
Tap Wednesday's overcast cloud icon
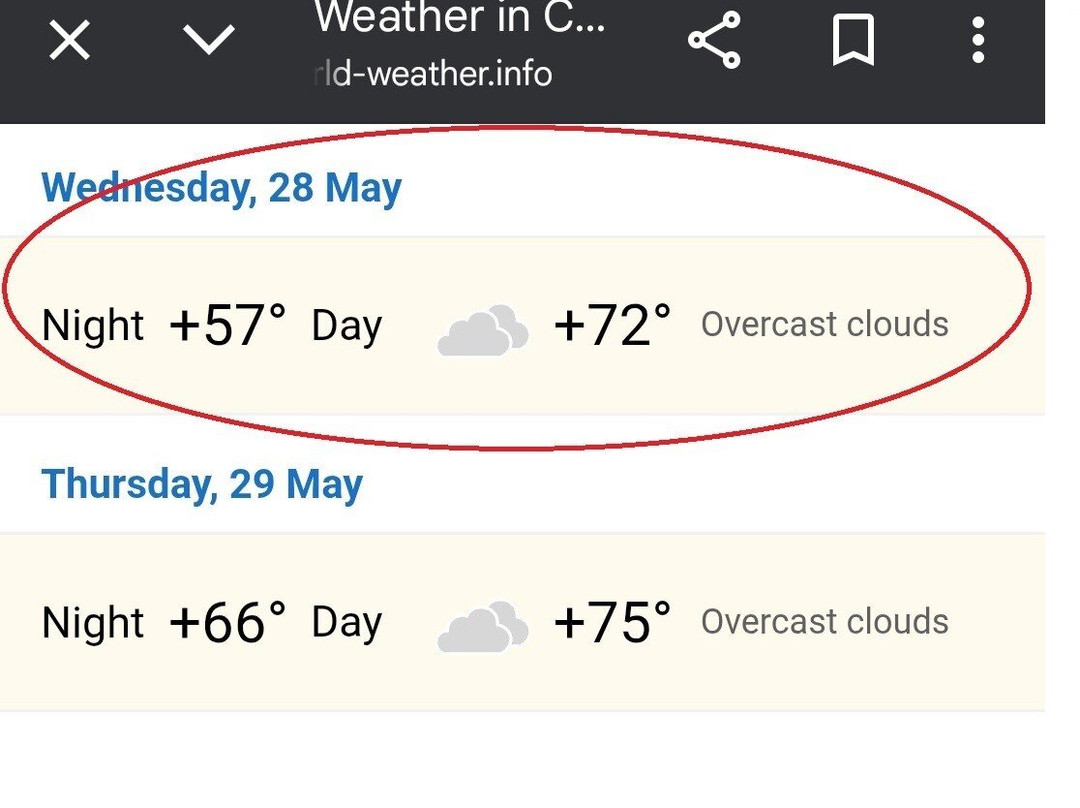[483, 330]
